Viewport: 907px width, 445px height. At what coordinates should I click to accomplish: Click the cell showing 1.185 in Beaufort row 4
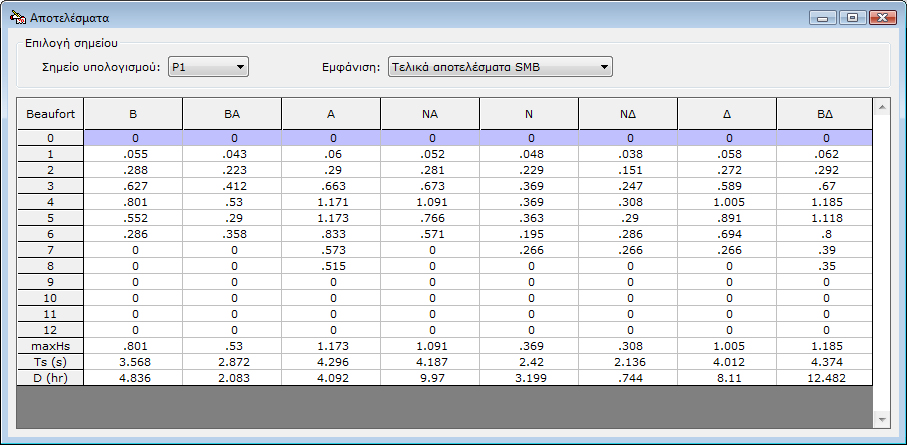825,201
